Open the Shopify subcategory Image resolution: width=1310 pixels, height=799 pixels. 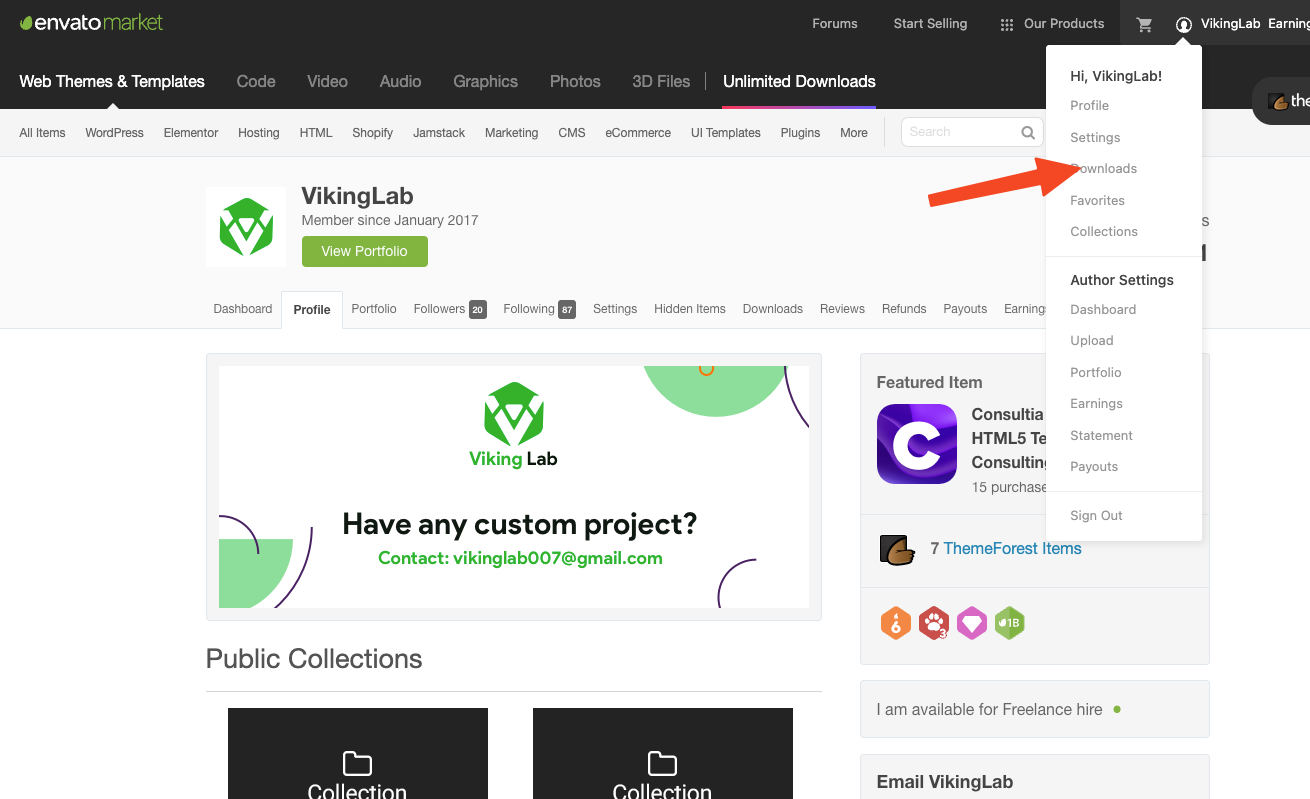pos(372,133)
